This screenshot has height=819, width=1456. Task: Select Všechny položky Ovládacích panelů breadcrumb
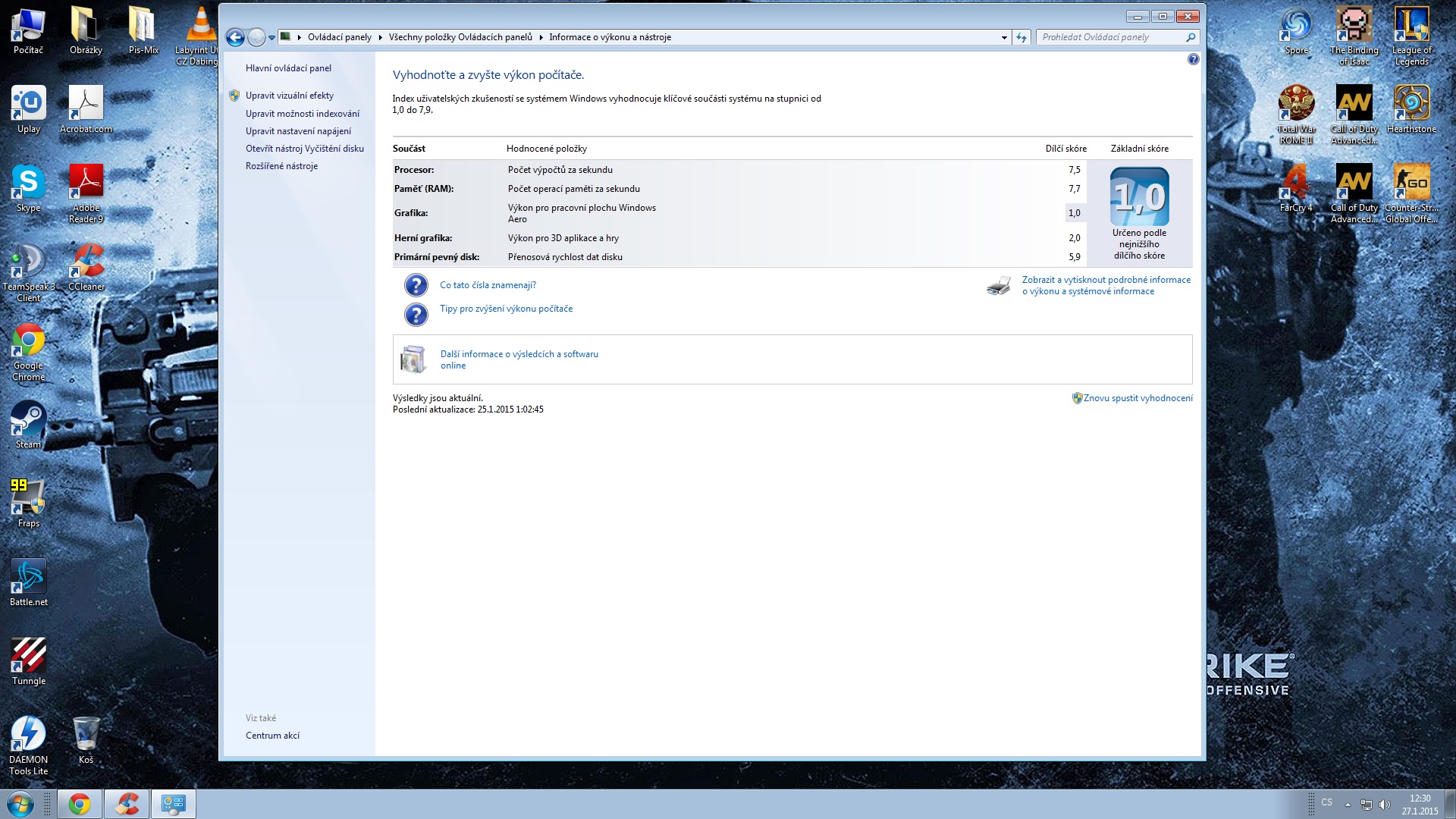click(x=460, y=37)
